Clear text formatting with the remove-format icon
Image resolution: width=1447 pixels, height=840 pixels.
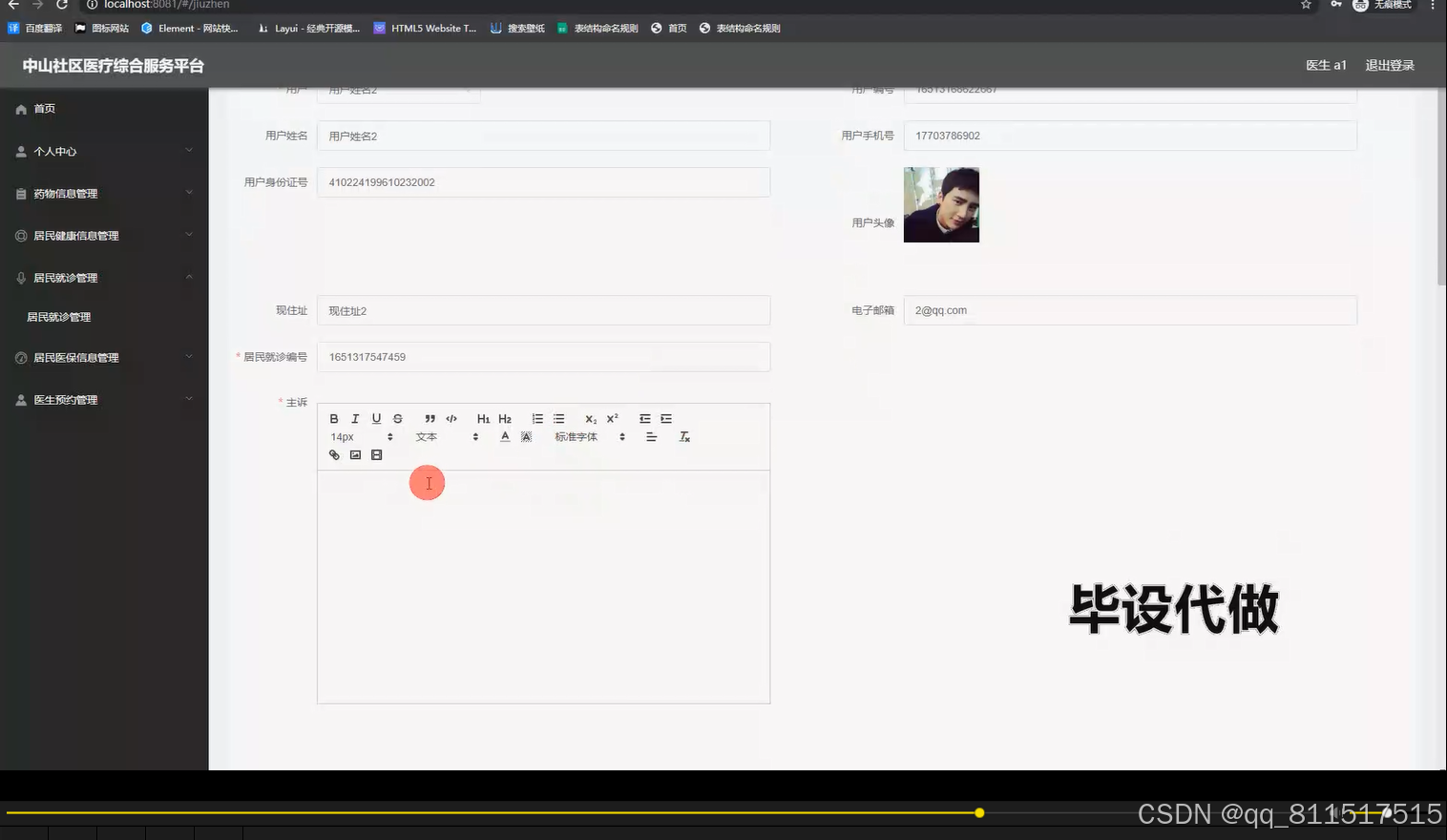click(684, 436)
